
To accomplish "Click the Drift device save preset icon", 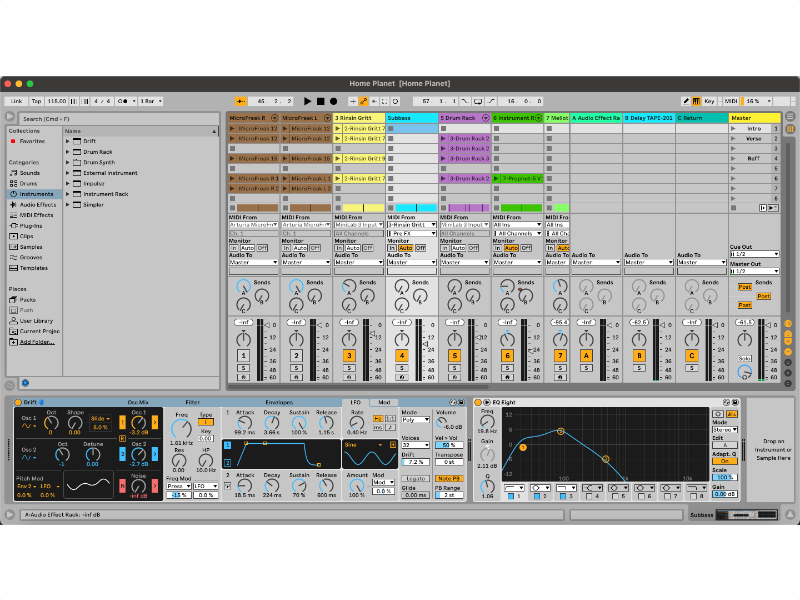I will pos(461,403).
